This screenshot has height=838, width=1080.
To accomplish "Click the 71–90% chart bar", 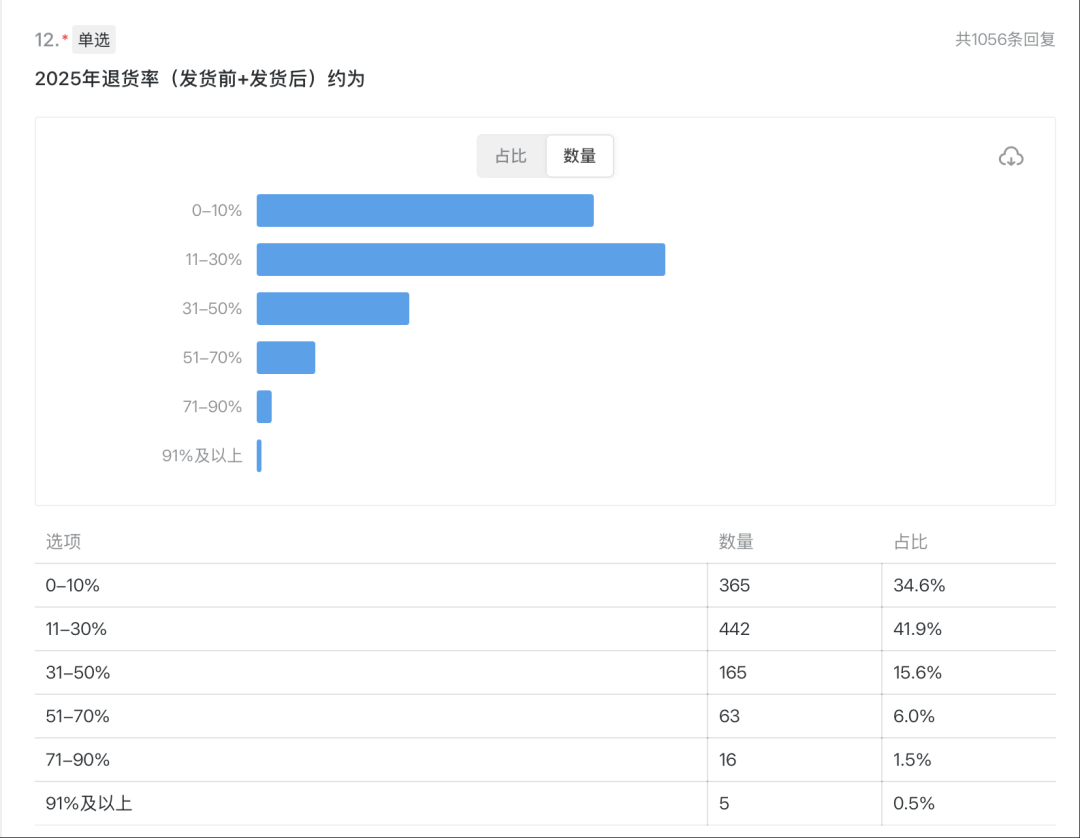I will tap(264, 407).
